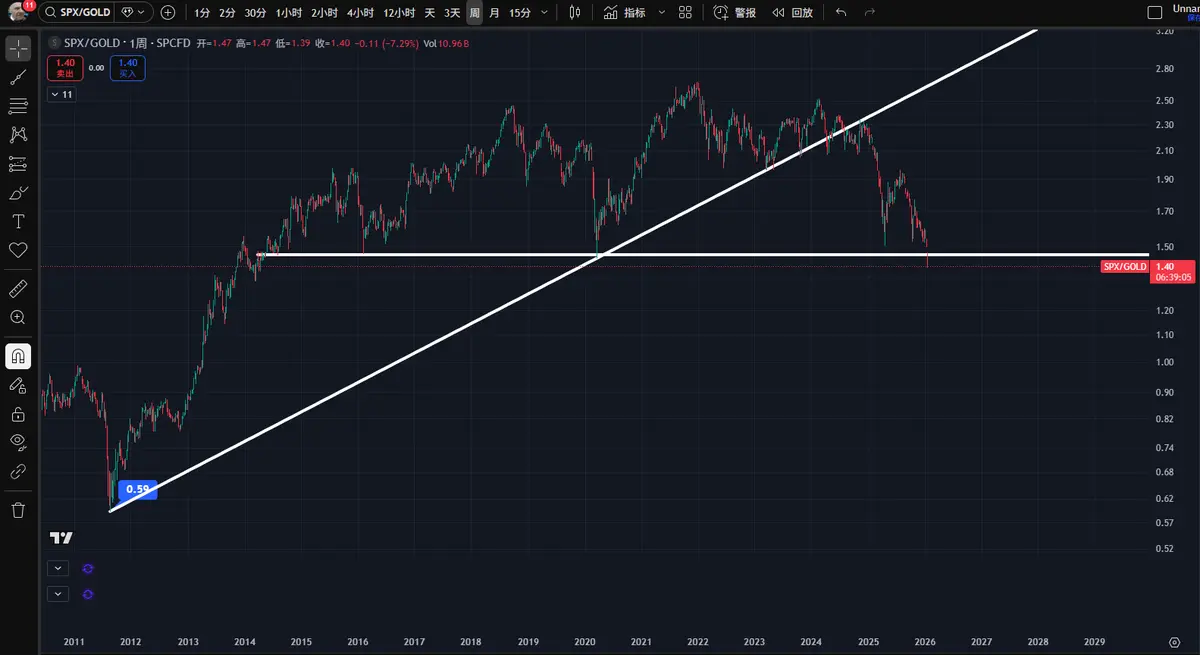Switch to the 4小时 timeframe
Viewport: 1200px width, 655px height.
tap(360, 13)
